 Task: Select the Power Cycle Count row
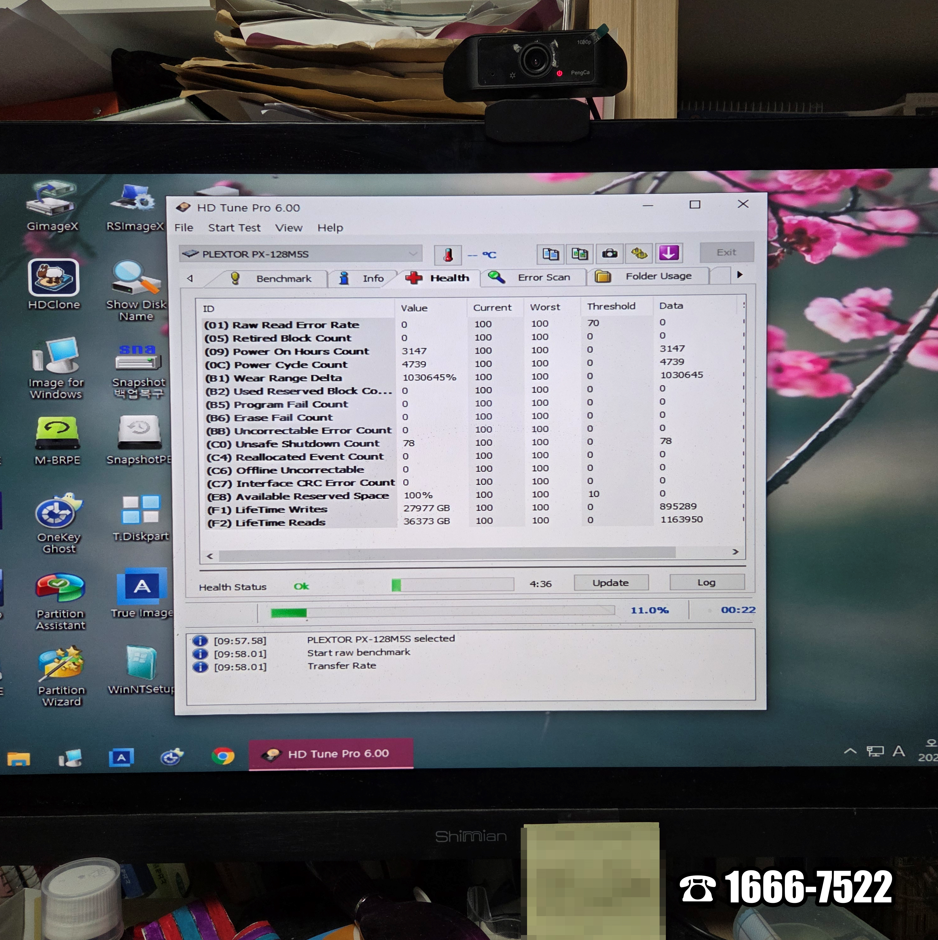click(472, 364)
